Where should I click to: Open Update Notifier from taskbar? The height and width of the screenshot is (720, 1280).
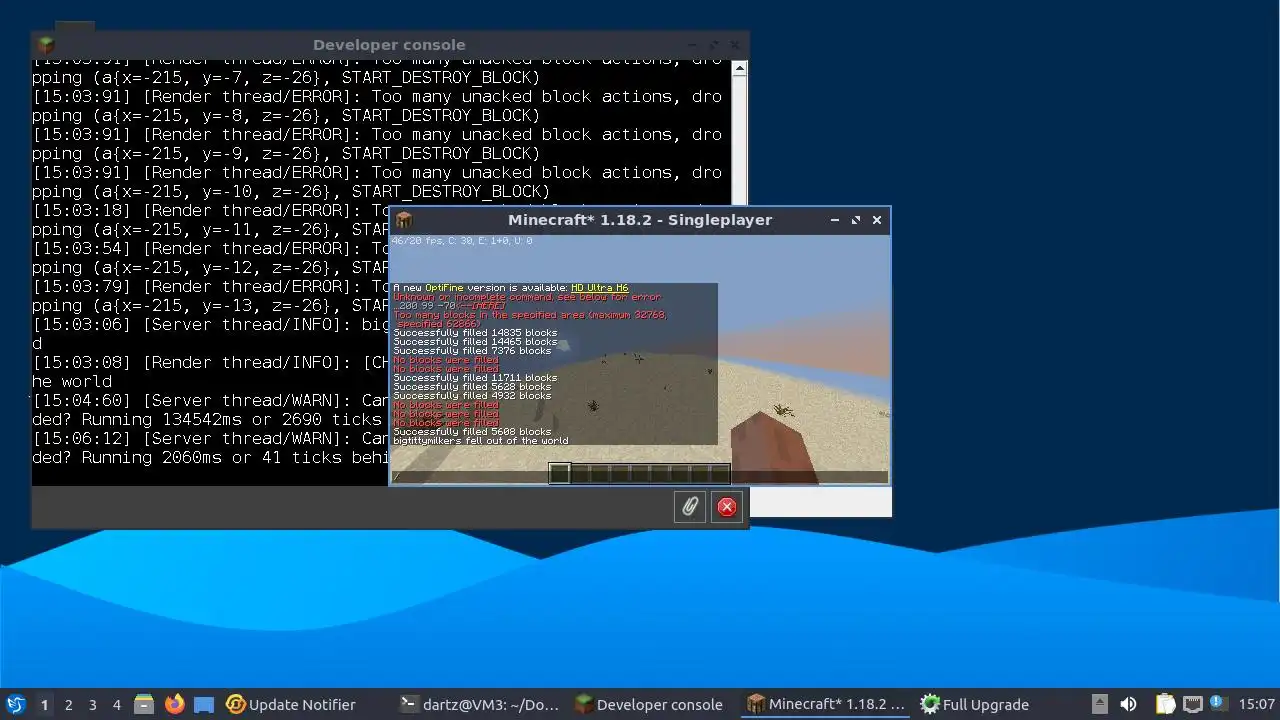tap(291, 704)
